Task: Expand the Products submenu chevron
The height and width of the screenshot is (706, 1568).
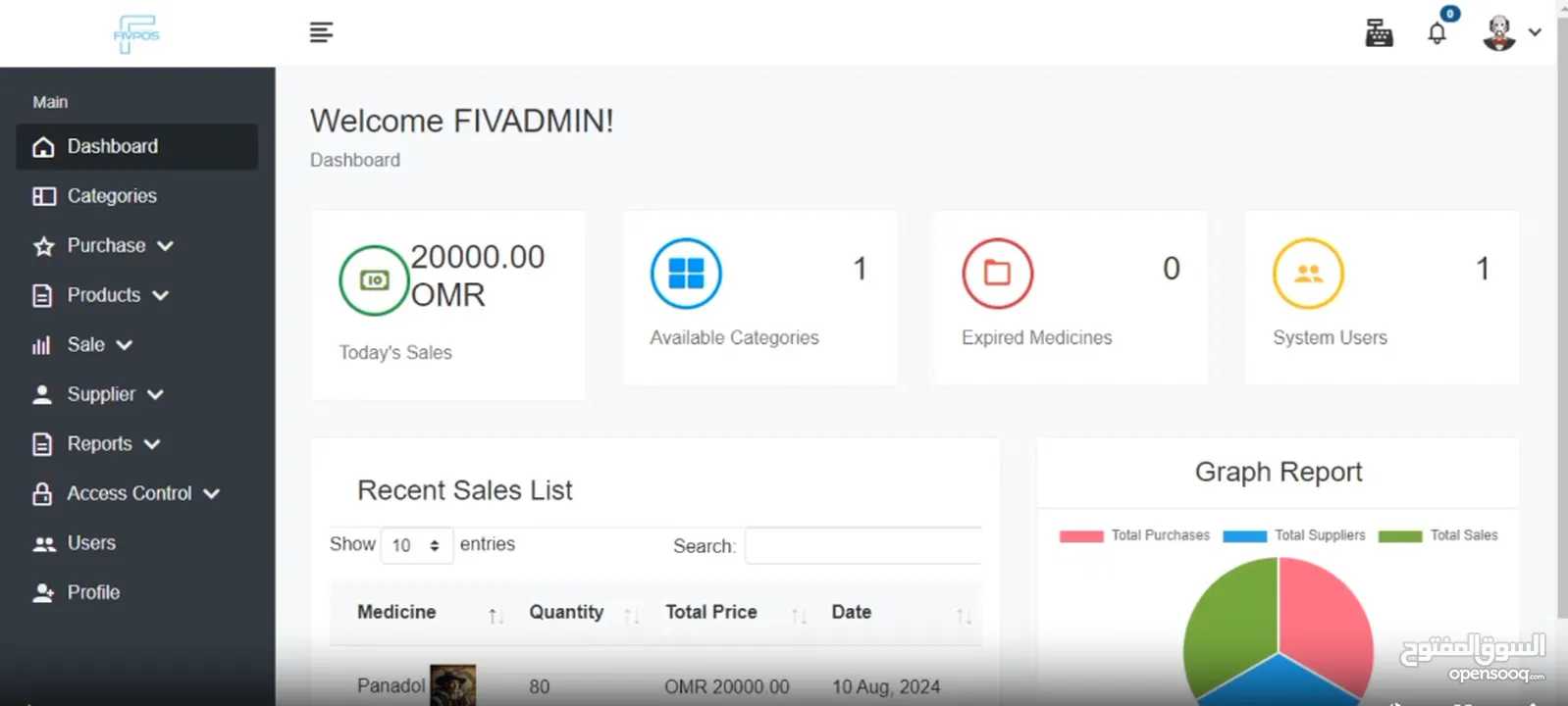Action: [161, 295]
